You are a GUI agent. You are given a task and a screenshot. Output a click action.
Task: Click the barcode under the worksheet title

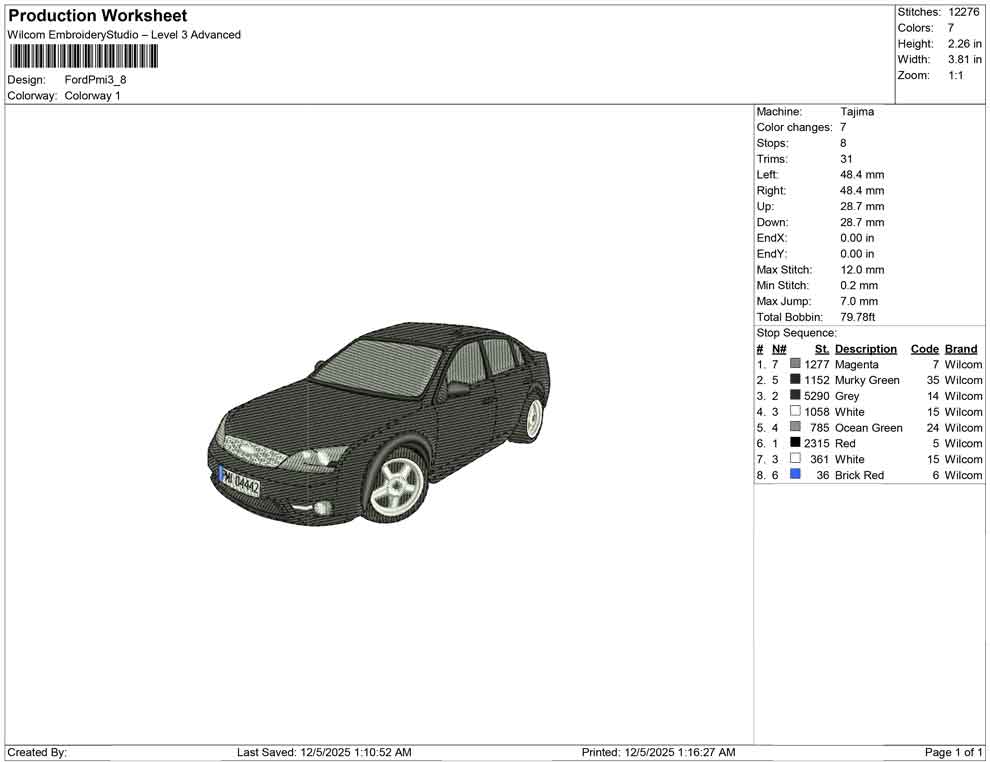tap(83, 56)
